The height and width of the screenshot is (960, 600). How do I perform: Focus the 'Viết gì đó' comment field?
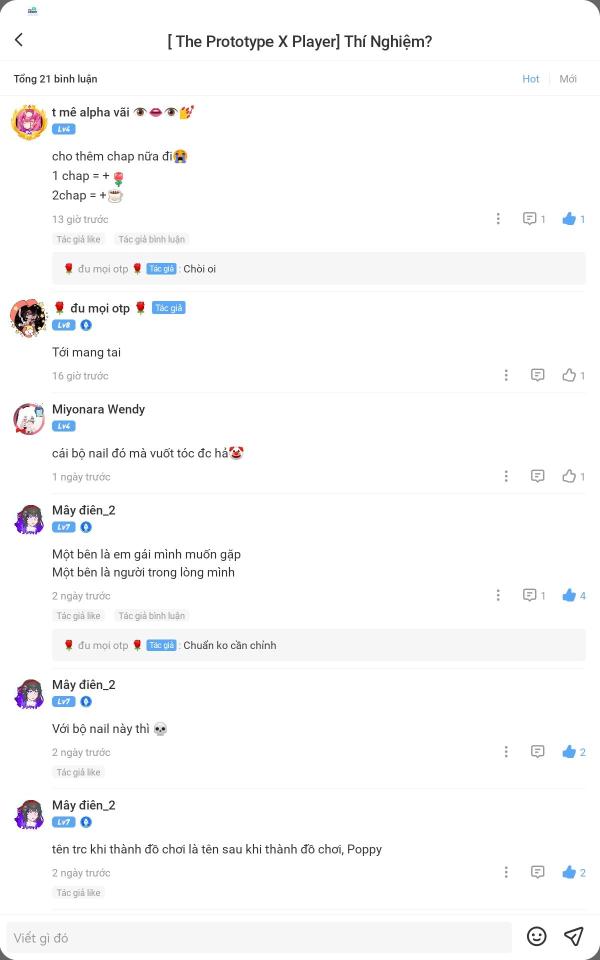[x=259, y=937]
